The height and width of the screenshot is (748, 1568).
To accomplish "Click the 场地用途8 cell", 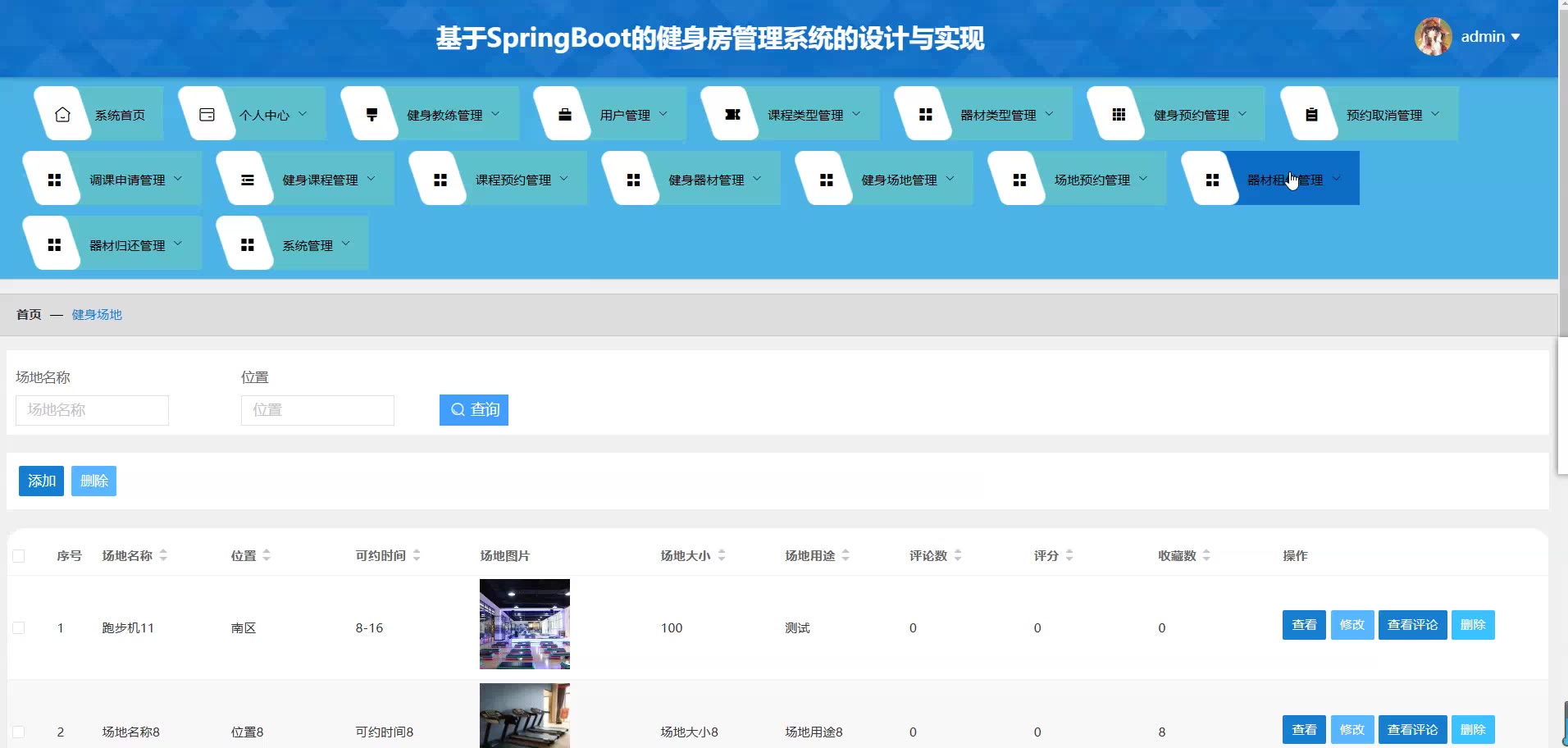I will pos(814,732).
